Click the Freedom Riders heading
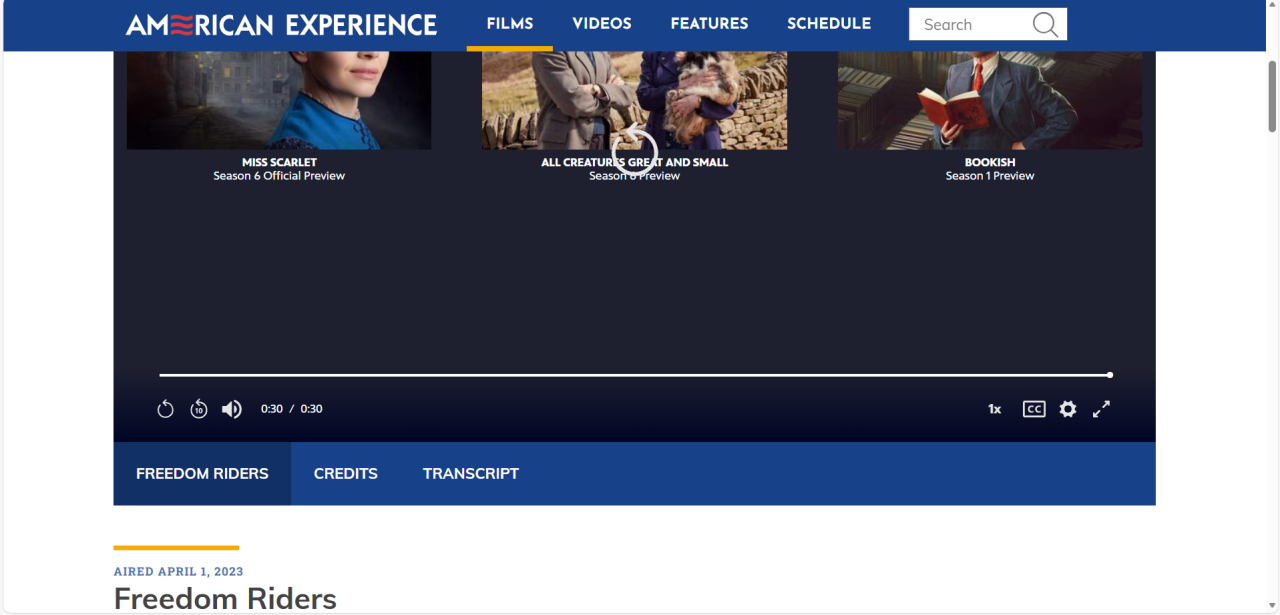The height and width of the screenshot is (615, 1280). [x=225, y=599]
